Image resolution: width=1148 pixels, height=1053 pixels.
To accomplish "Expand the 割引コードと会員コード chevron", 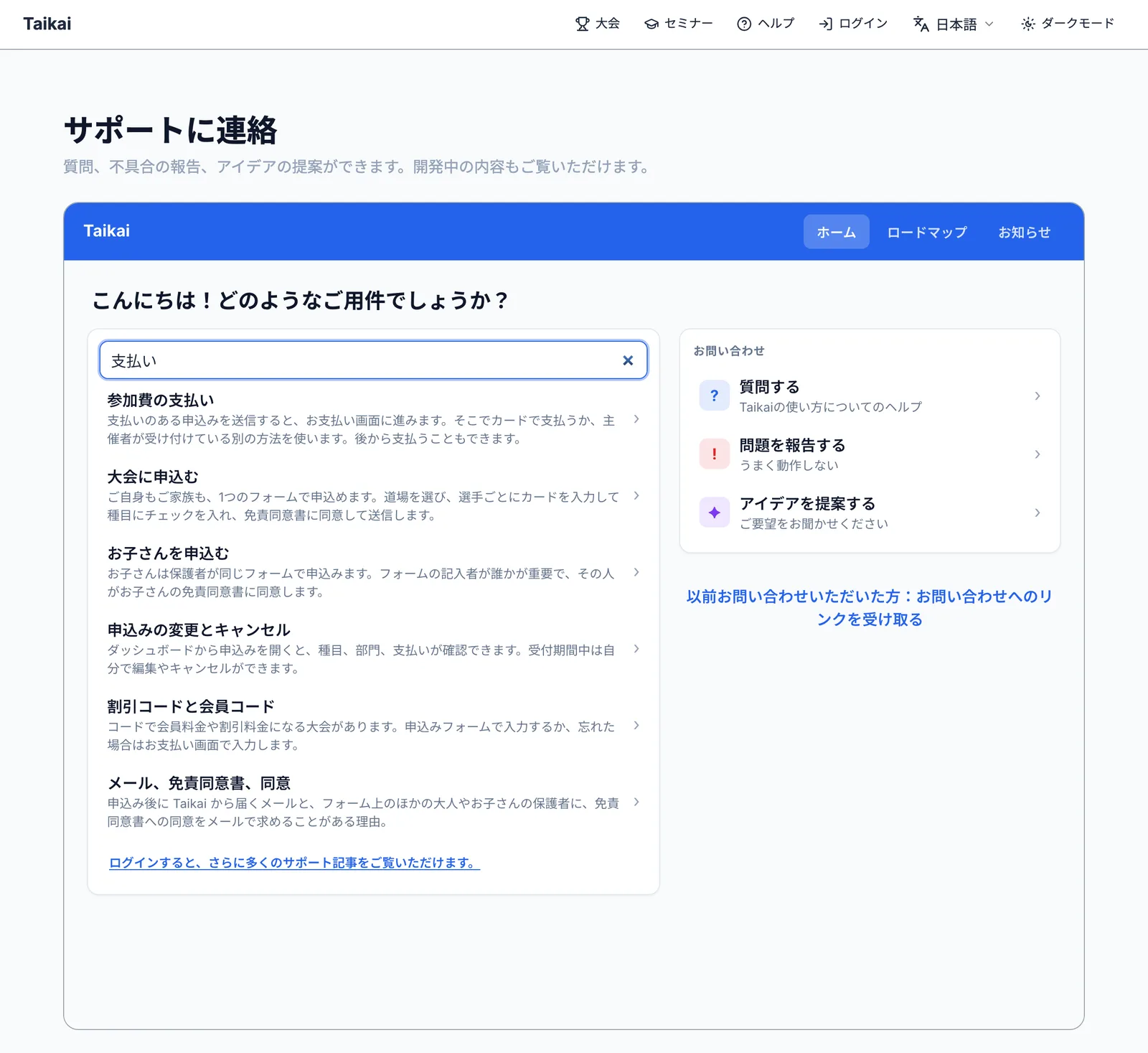I will click(636, 726).
